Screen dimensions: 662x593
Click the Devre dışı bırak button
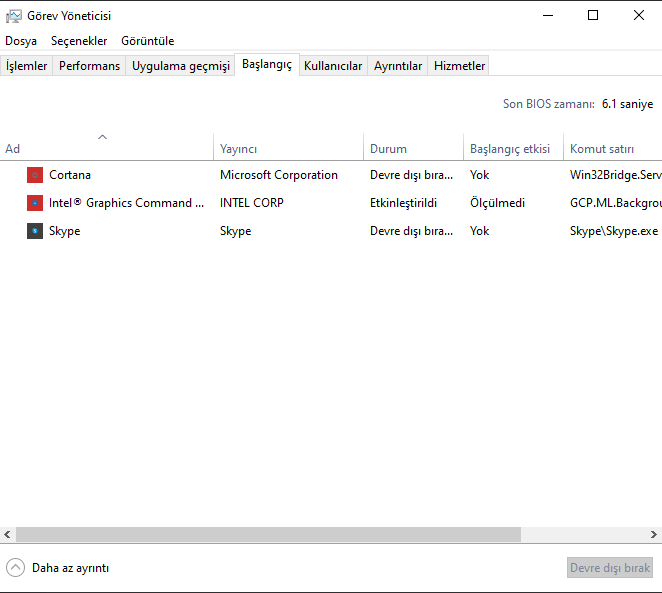point(610,568)
